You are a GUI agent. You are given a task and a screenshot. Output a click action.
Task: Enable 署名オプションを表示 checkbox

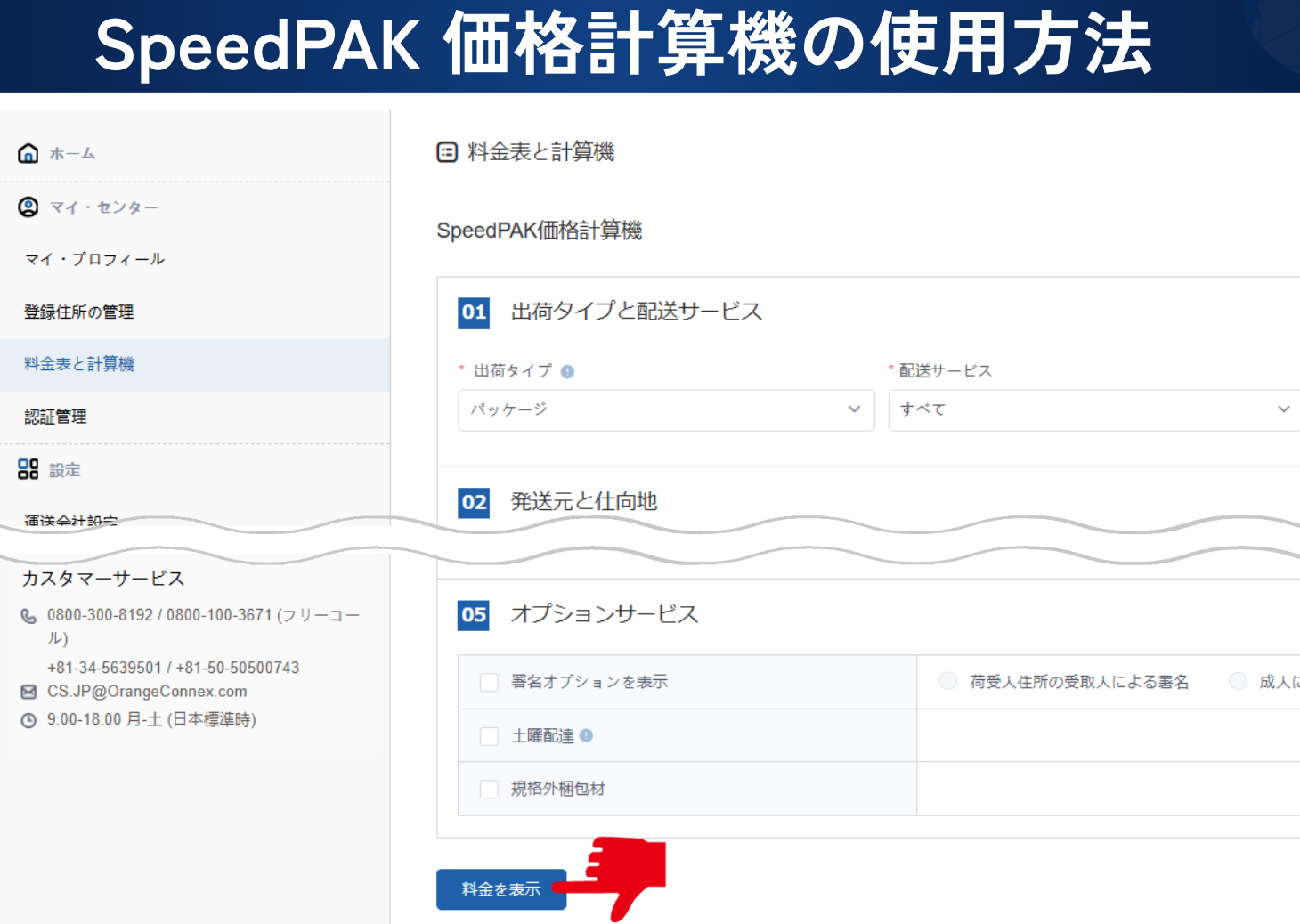click(x=489, y=682)
